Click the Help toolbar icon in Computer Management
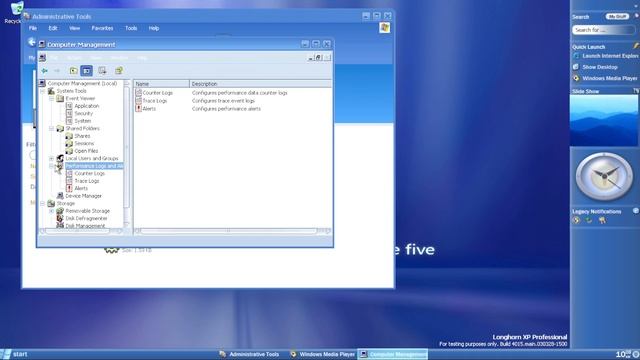640x360 pixels. 119,71
